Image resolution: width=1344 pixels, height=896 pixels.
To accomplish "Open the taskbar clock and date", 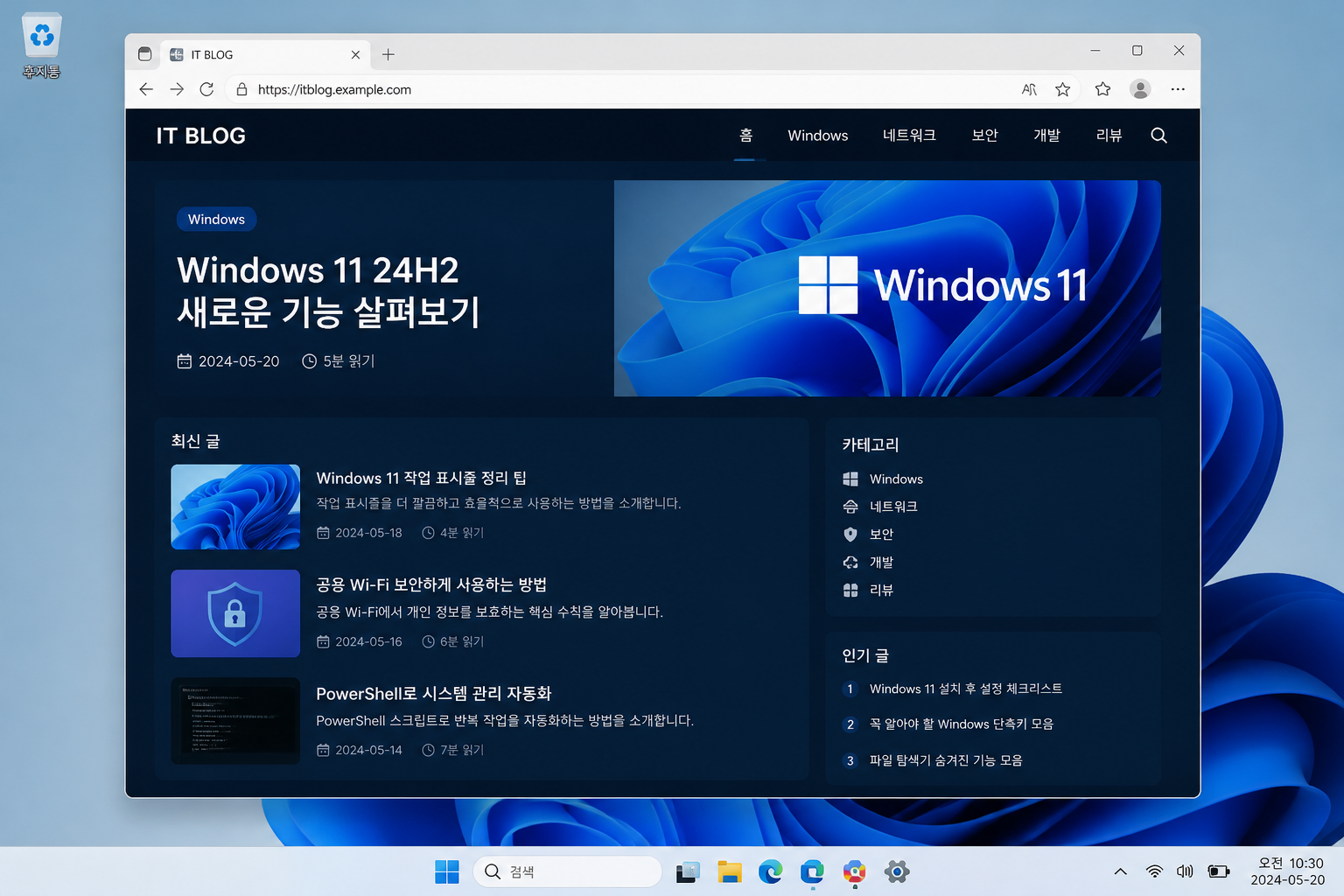I will tap(1287, 871).
